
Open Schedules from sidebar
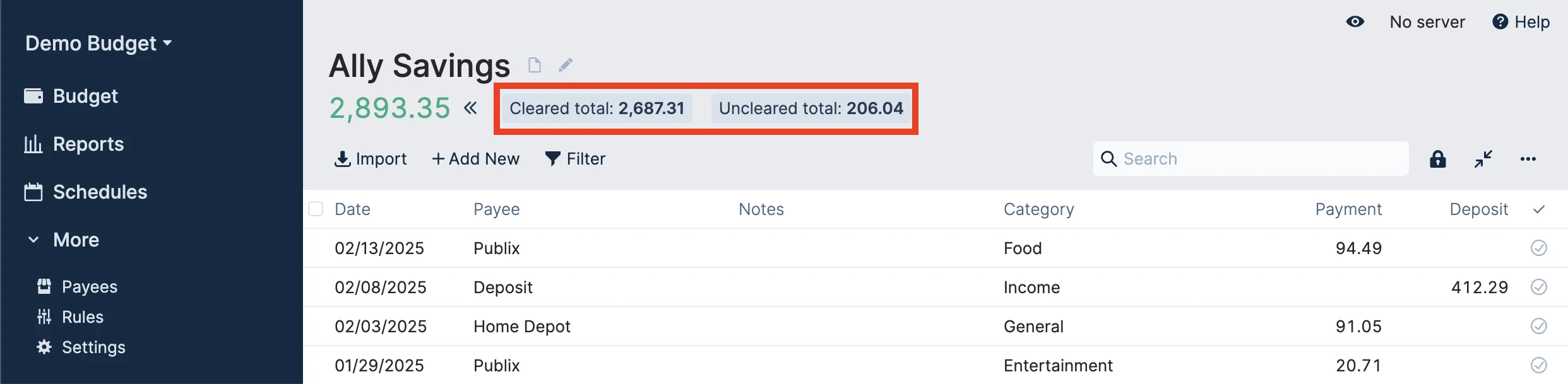100,192
